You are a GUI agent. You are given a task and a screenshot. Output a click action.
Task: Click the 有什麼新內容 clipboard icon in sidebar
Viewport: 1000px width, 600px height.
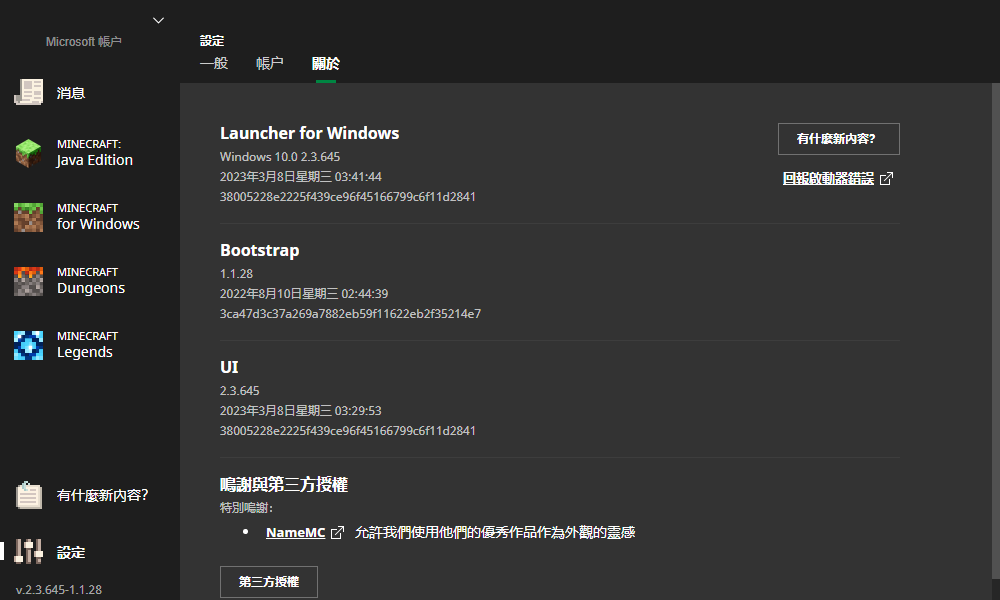(29, 495)
